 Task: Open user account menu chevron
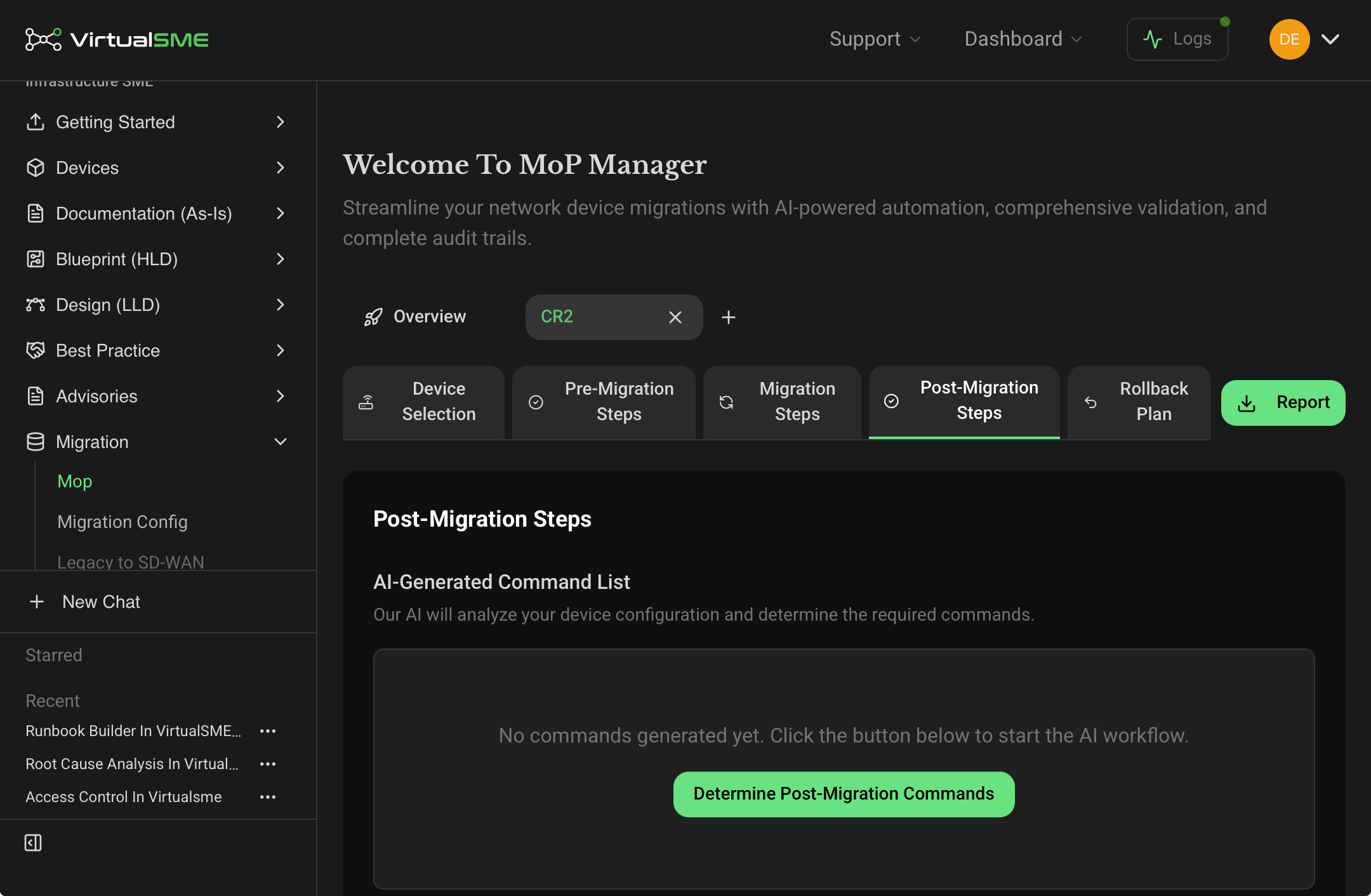pyautogui.click(x=1330, y=39)
